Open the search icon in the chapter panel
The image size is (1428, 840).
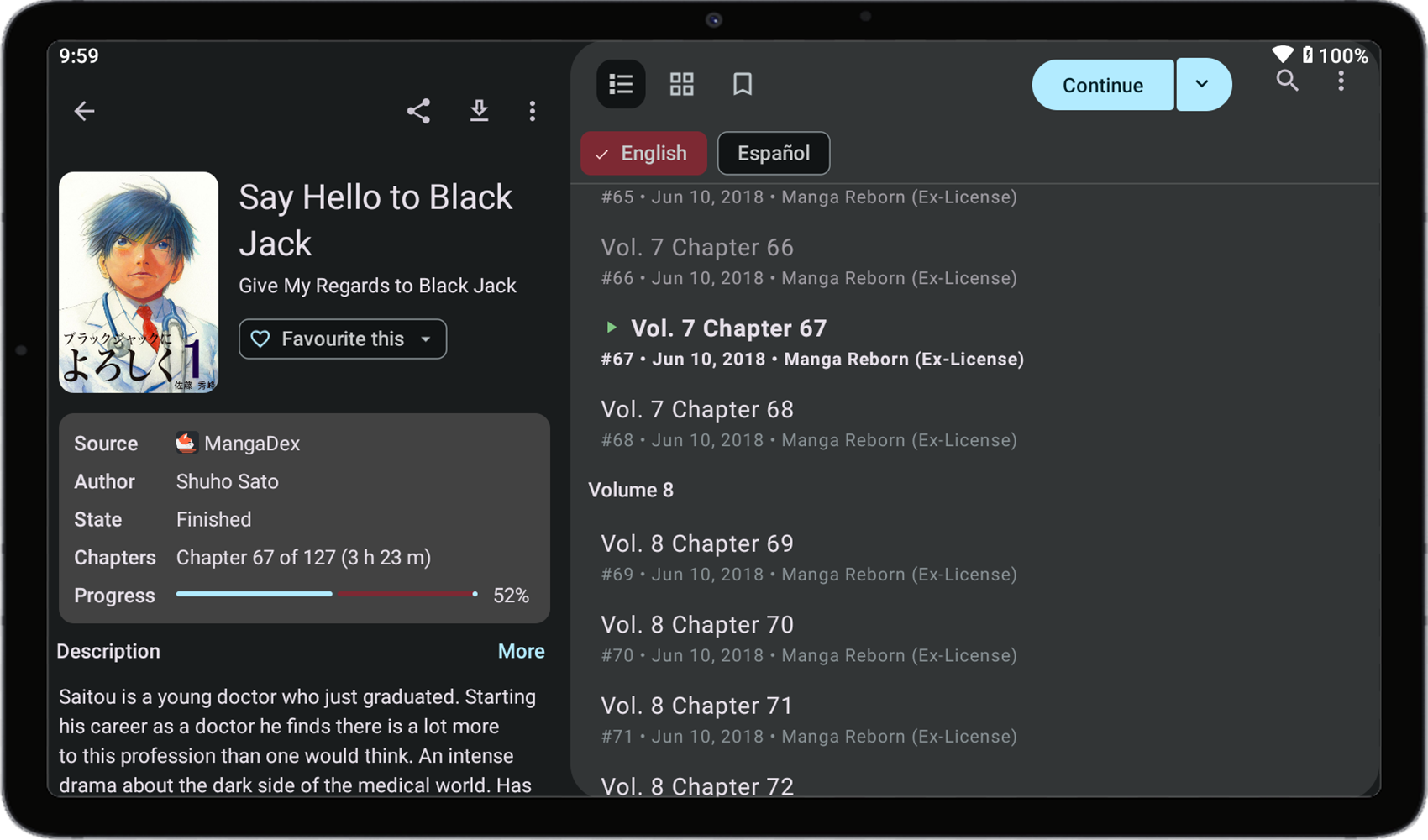click(x=1288, y=81)
